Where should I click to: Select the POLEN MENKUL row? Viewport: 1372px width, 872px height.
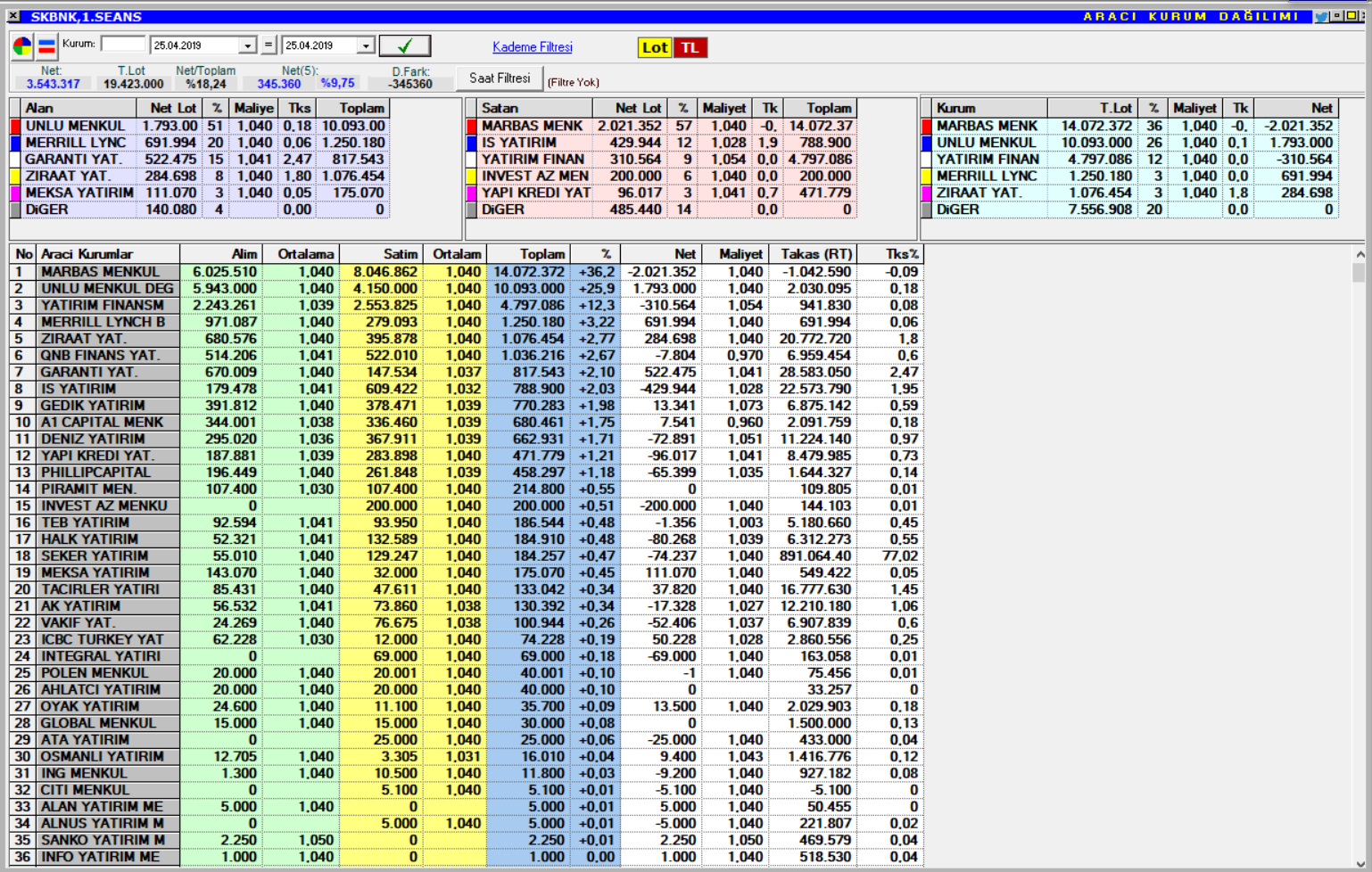[x=467, y=673]
